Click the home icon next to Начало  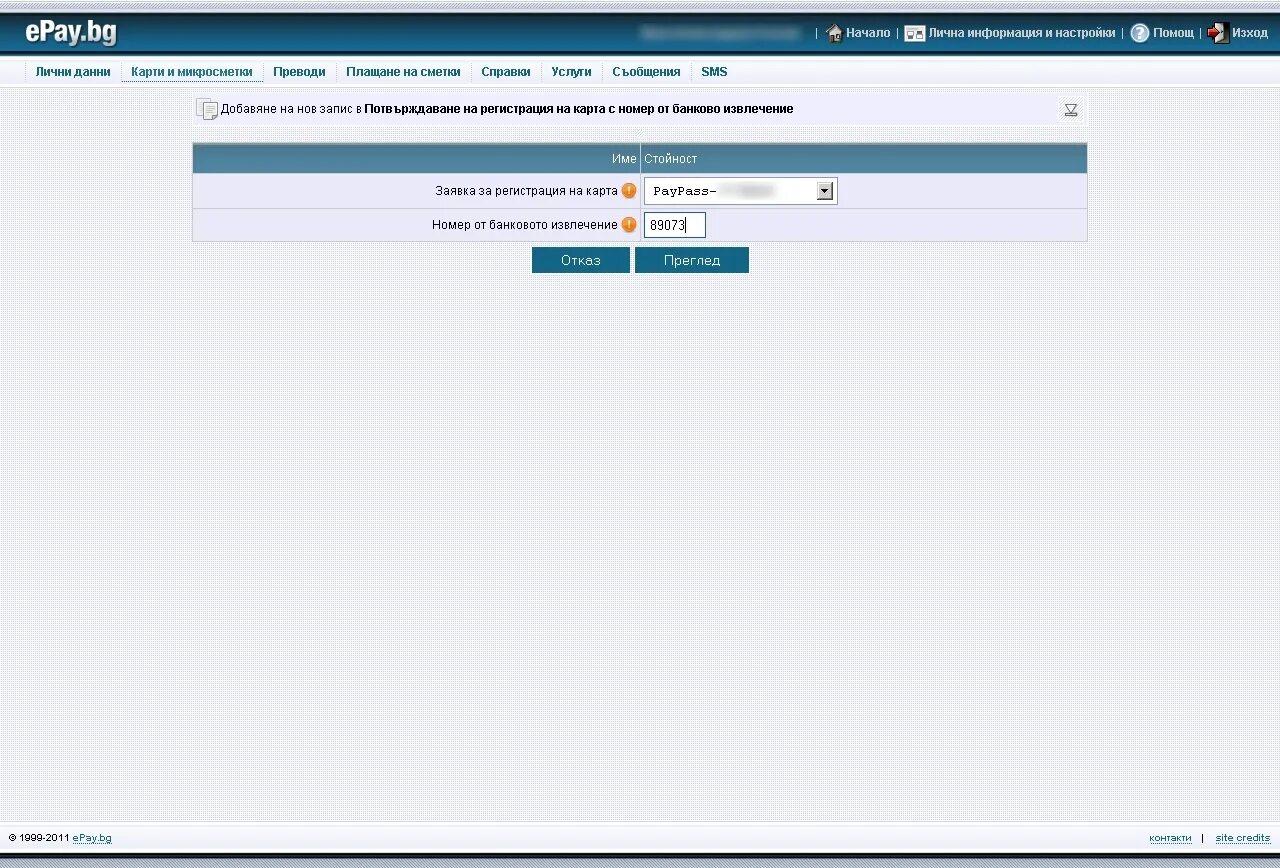pos(834,33)
